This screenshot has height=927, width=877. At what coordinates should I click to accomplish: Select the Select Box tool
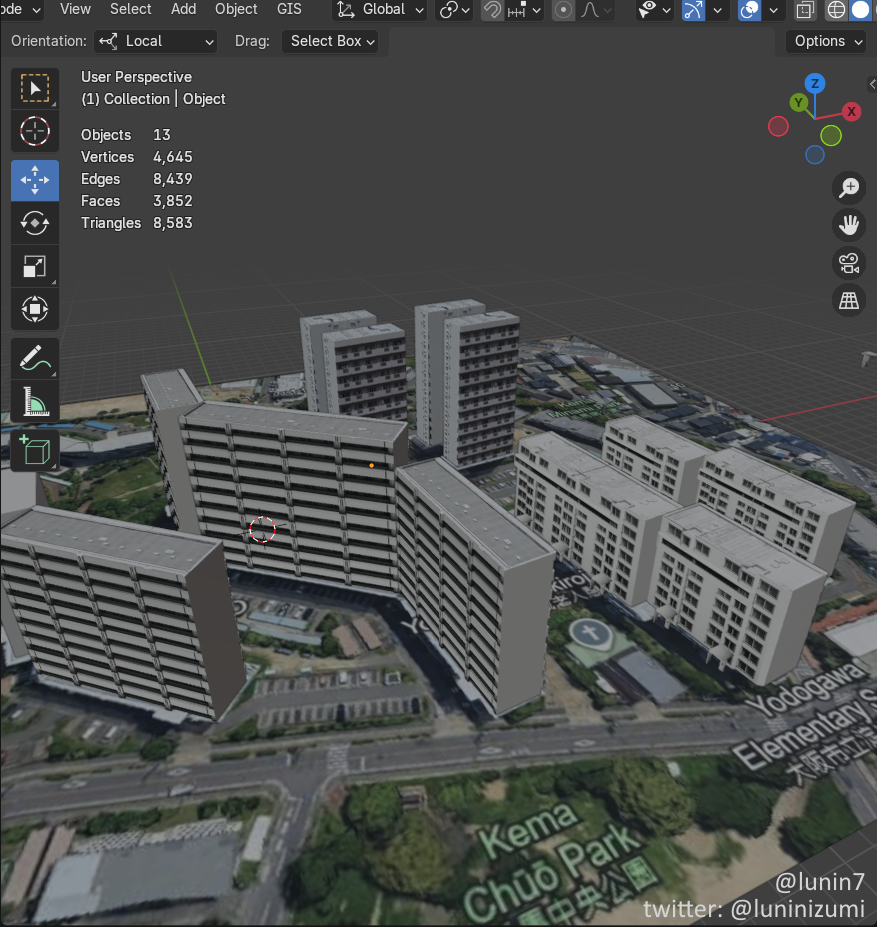tap(35, 88)
